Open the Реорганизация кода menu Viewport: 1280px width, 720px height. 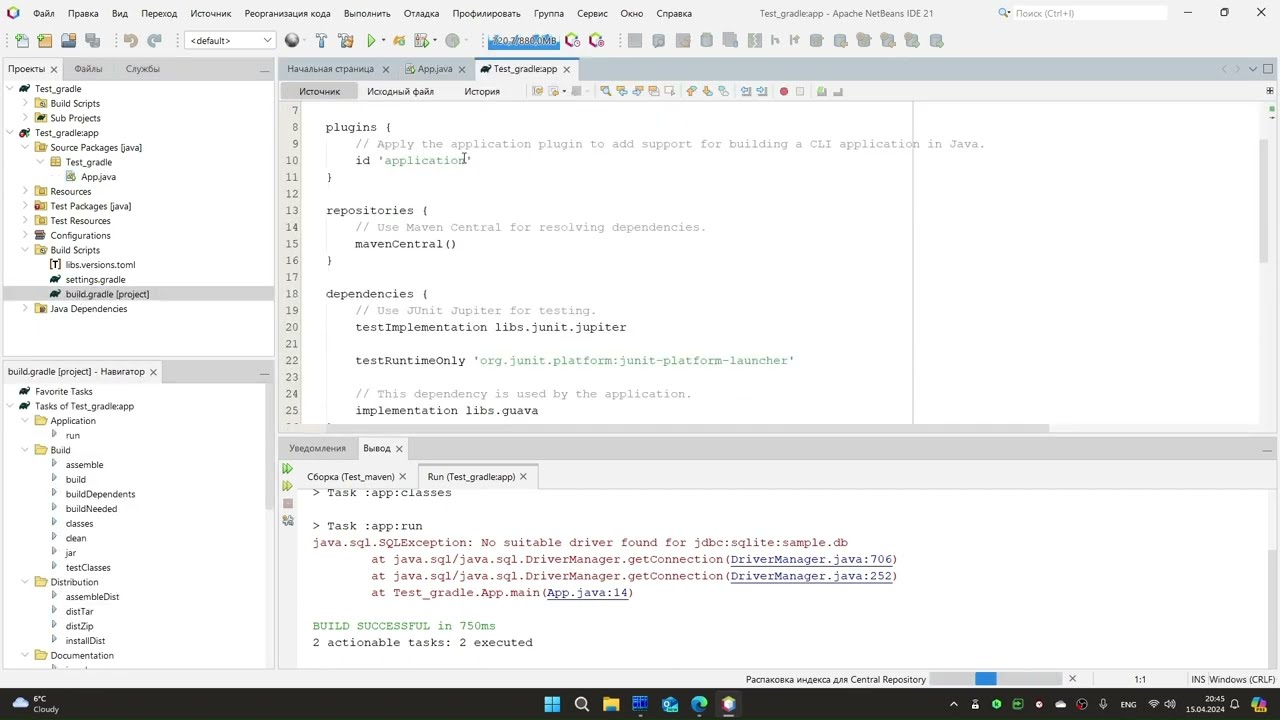tap(287, 13)
